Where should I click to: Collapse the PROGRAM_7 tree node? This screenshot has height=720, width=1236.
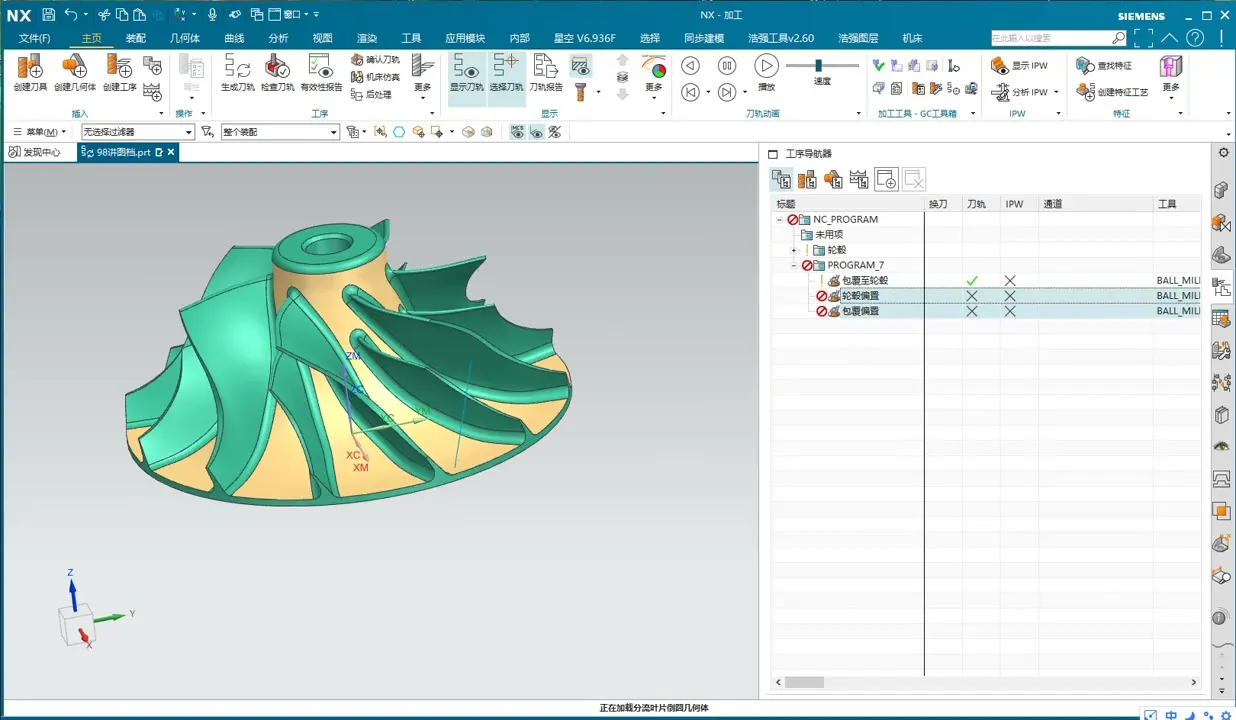click(x=794, y=266)
